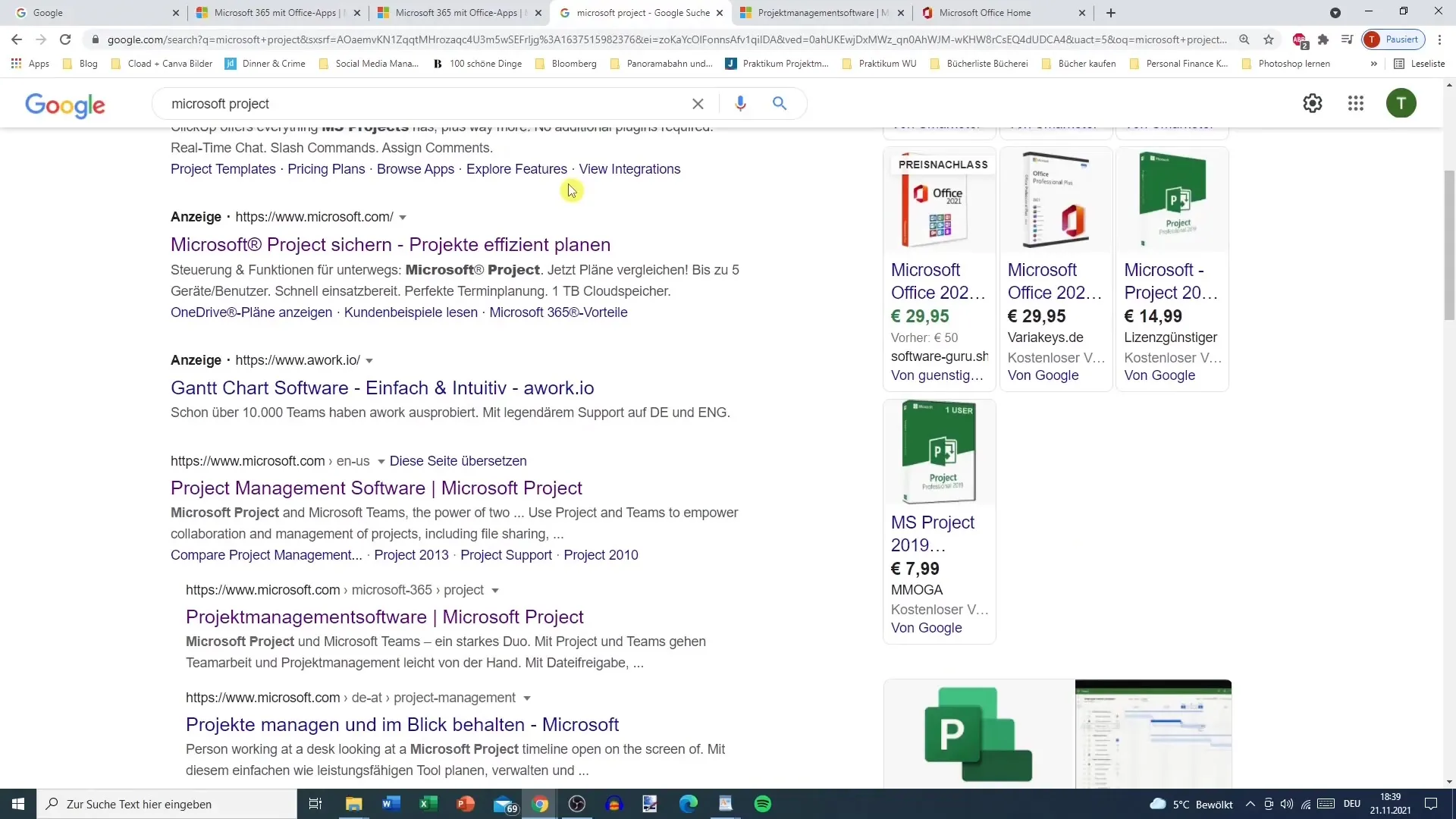1456x819 pixels.
Task: Click the browser forward arrow
Action: [41, 39]
